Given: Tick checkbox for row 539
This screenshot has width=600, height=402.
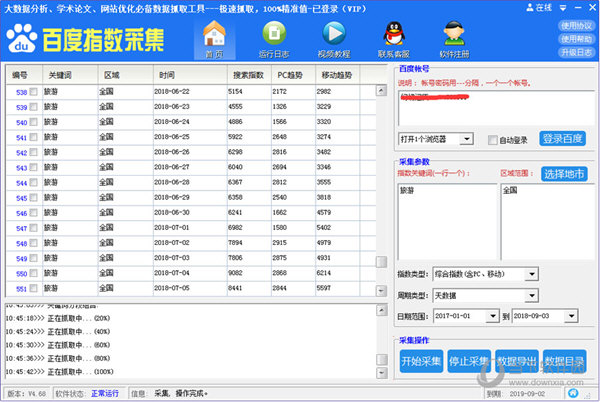Looking at the screenshot, I should [x=34, y=107].
